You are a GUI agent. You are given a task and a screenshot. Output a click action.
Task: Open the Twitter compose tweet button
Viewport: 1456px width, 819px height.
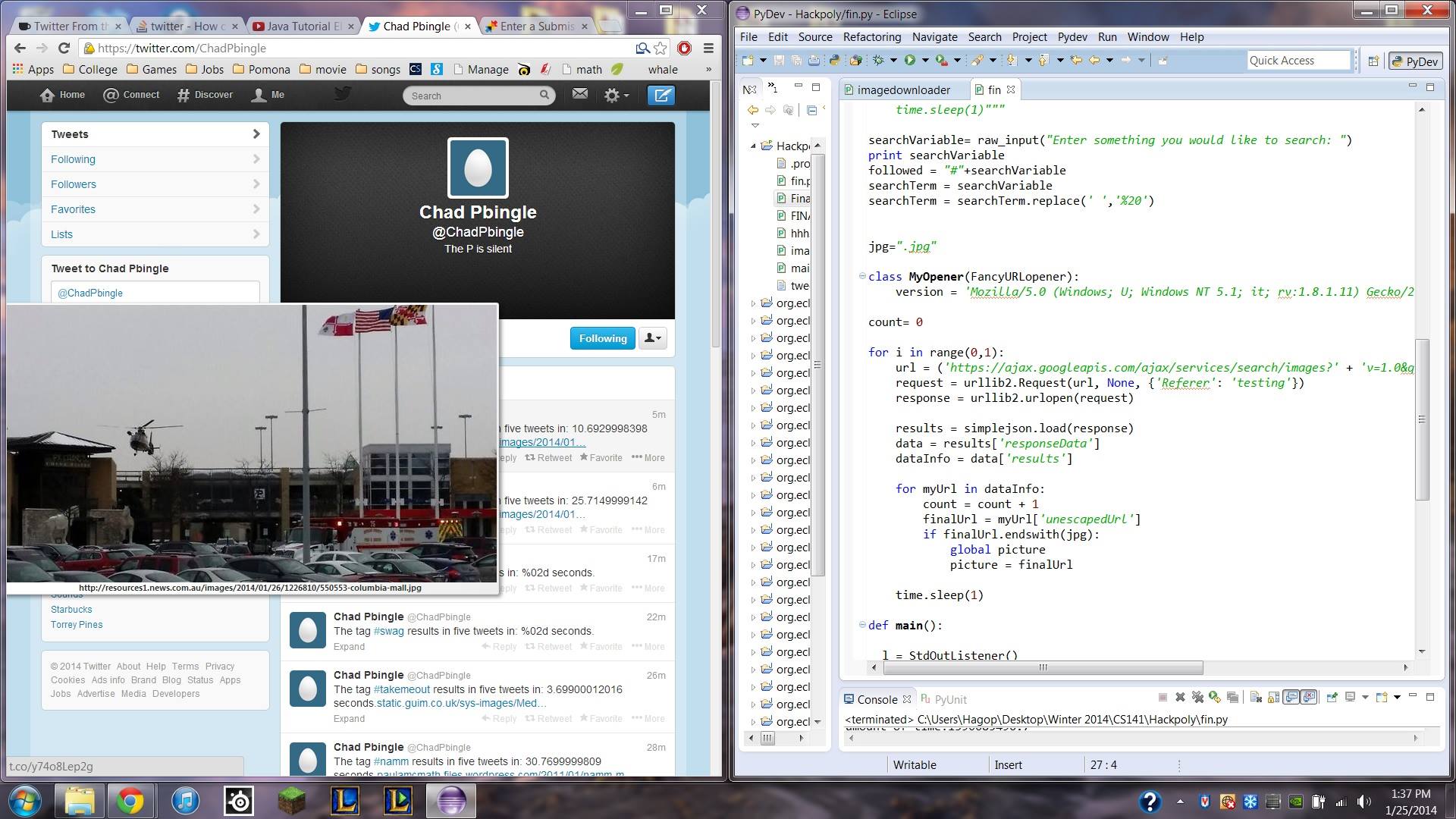pyautogui.click(x=661, y=95)
